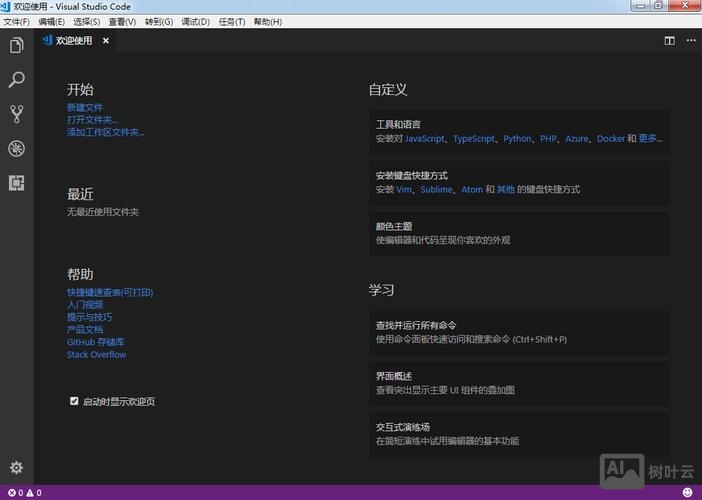The image size is (702, 500).
Task: Click the Python language link
Action: [x=517, y=139]
